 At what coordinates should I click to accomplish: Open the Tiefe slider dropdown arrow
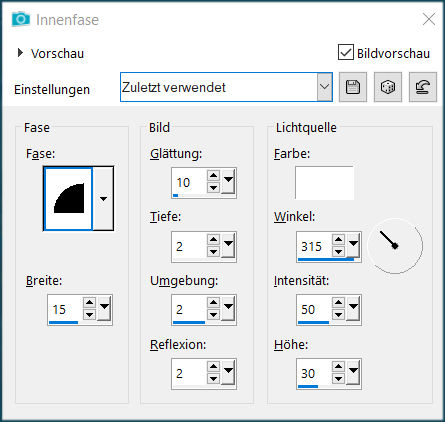[x=228, y=245]
